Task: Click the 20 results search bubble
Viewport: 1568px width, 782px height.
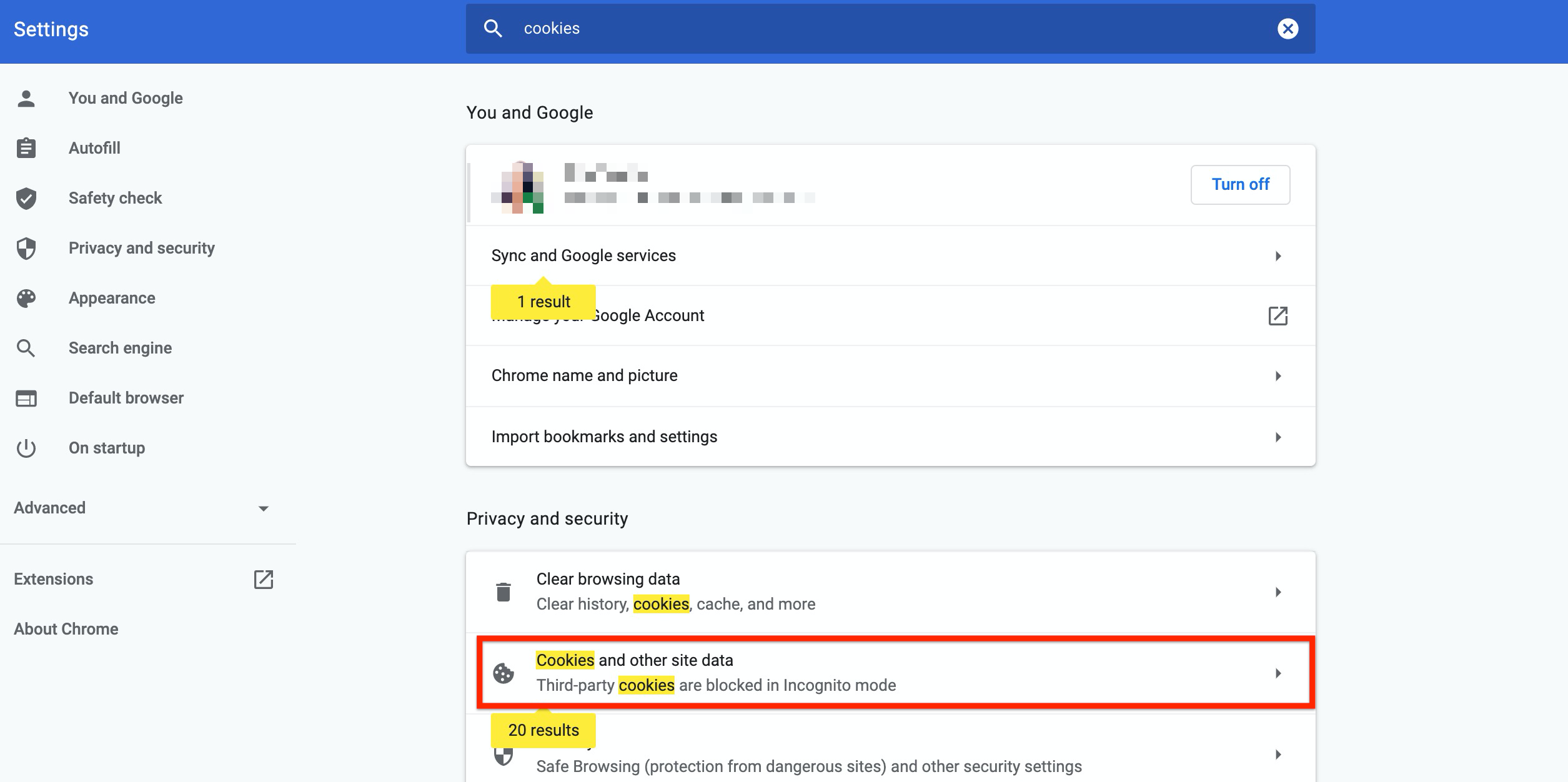Action: tap(543, 730)
